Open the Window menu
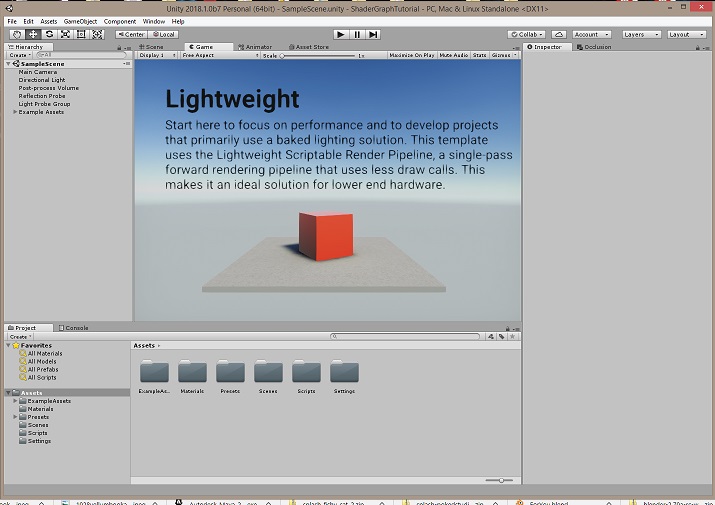715x505 pixels. click(154, 21)
